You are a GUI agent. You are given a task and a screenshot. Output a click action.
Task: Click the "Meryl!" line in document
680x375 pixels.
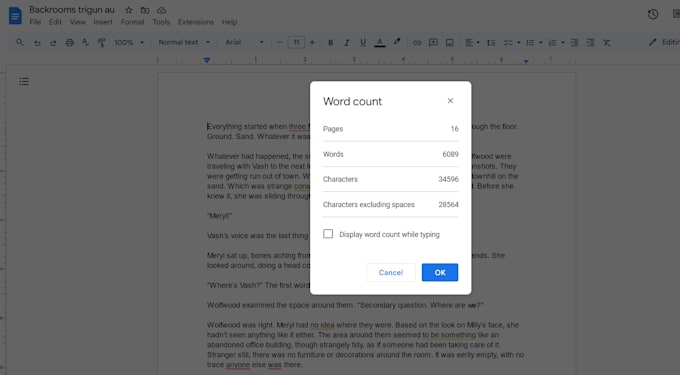(x=219, y=215)
